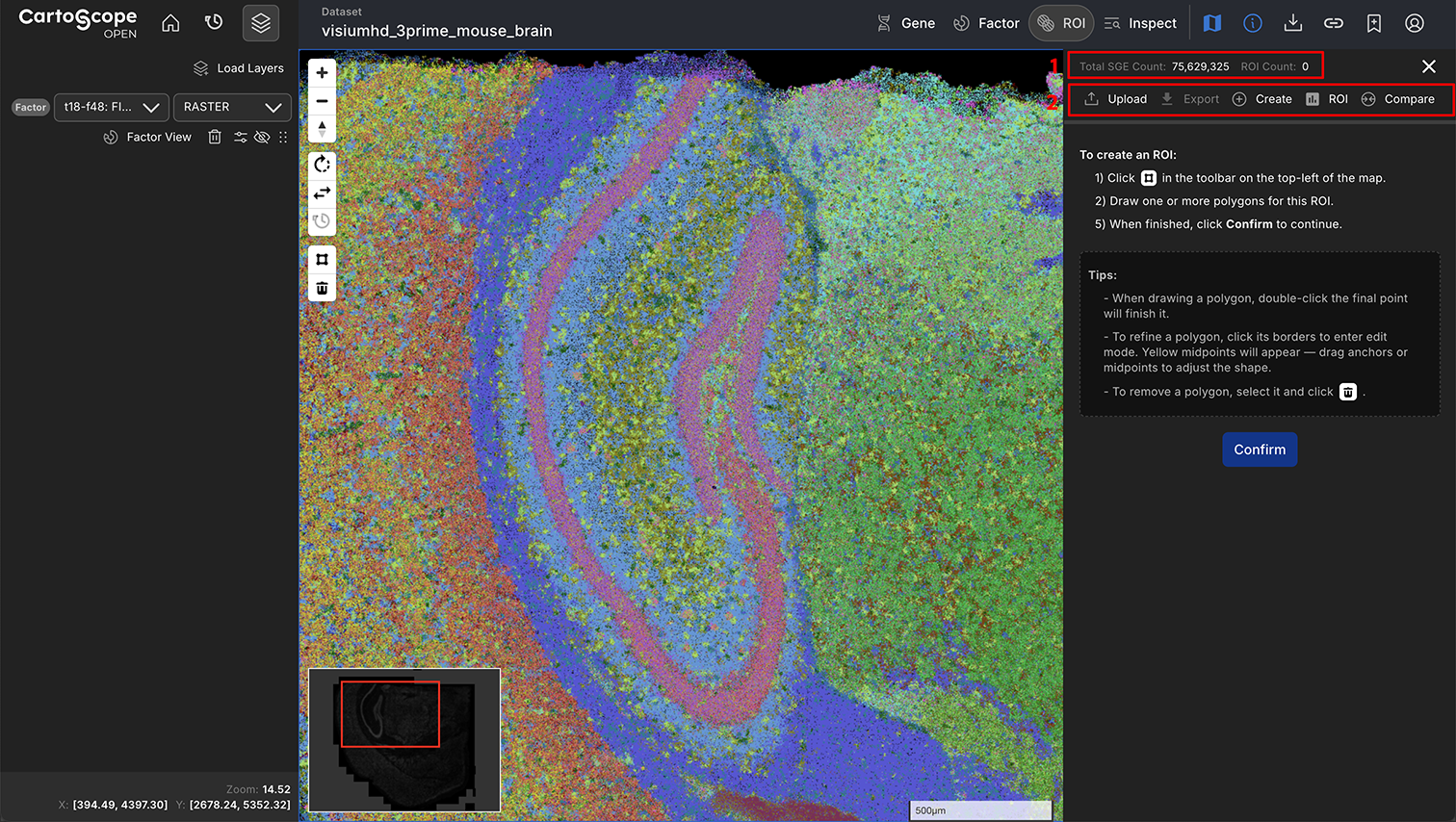The width and height of the screenshot is (1456, 822).
Task: Toggle the layers panel button
Action: click(x=261, y=23)
